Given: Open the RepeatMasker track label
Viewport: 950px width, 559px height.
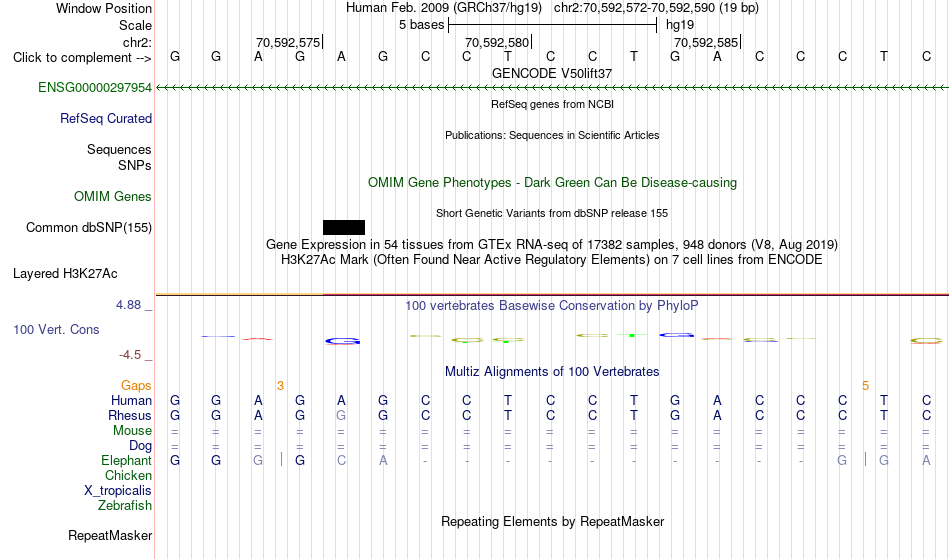Looking at the screenshot, I should (110, 535).
